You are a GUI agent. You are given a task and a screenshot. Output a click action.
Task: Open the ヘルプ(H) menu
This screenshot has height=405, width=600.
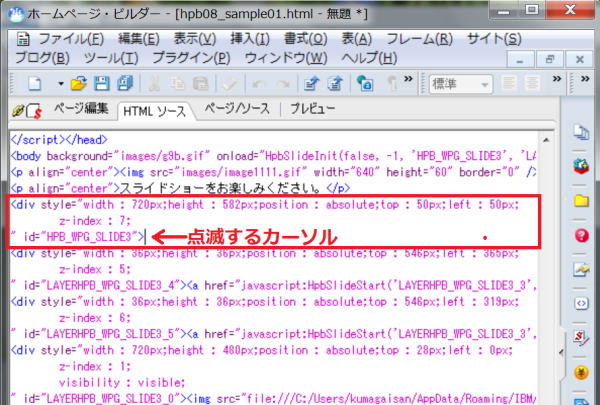tap(369, 58)
